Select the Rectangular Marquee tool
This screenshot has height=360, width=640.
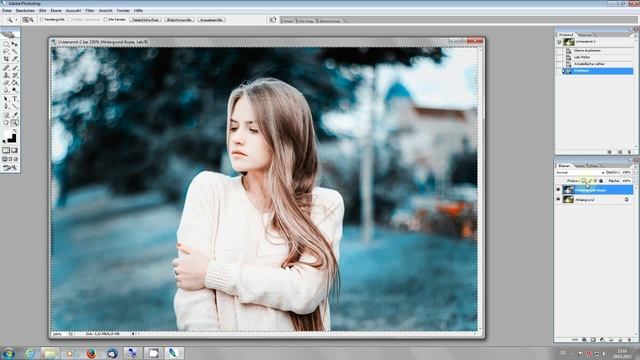[6, 44]
